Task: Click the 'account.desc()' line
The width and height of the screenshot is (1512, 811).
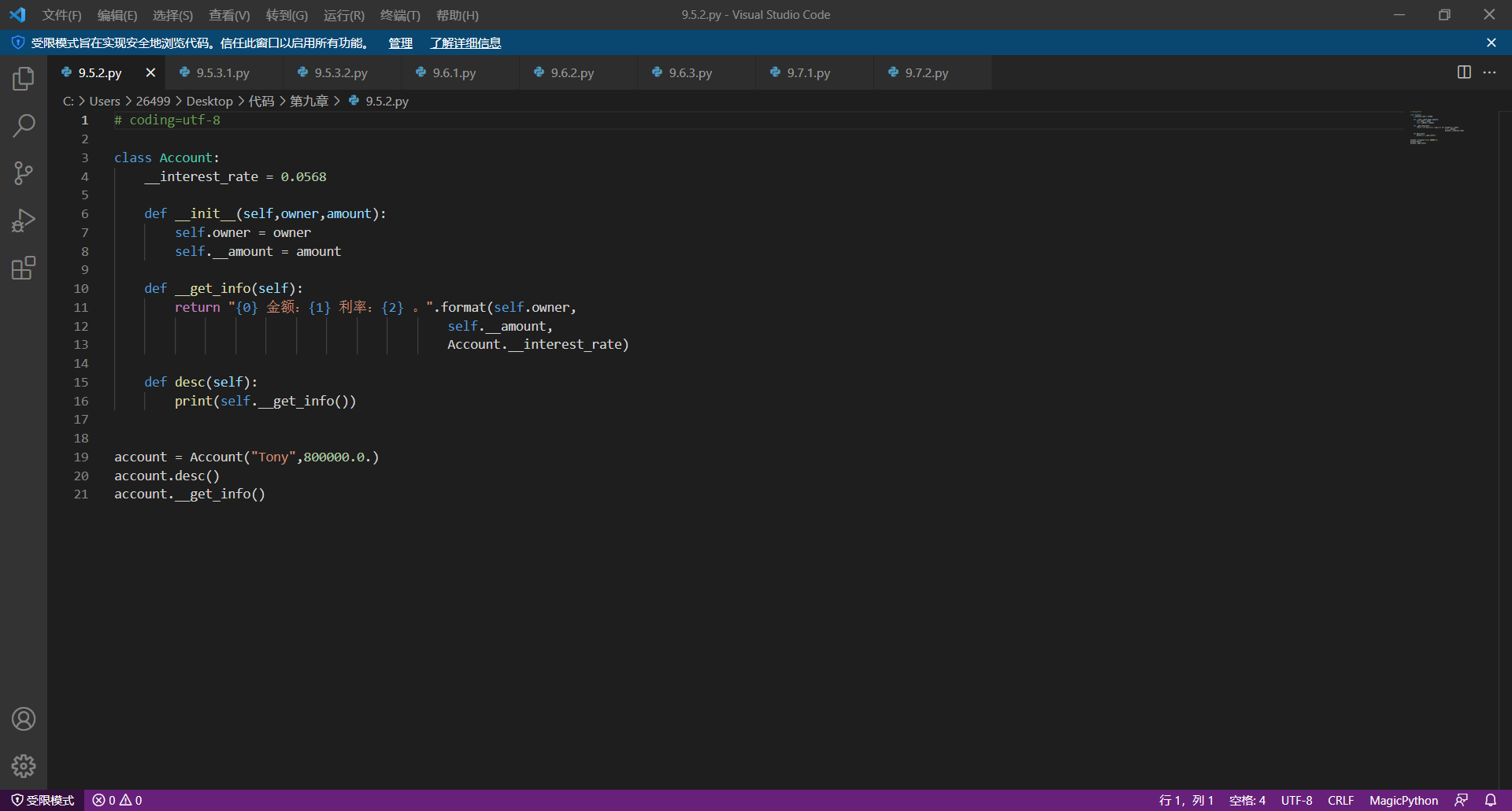Action: coord(167,476)
